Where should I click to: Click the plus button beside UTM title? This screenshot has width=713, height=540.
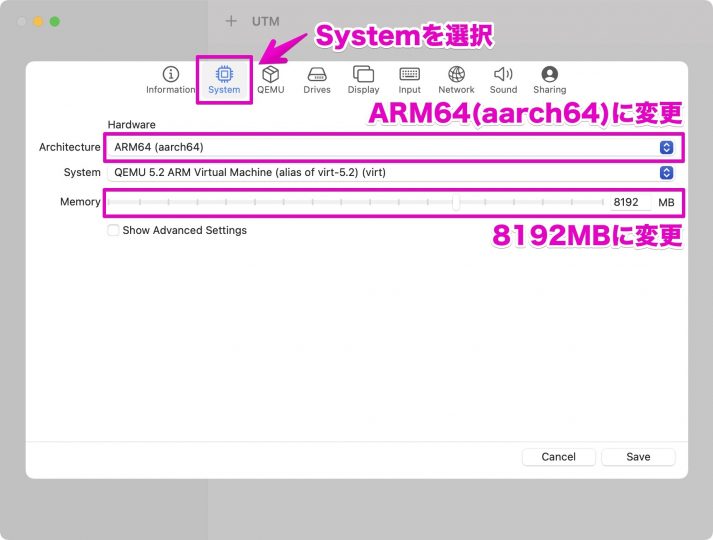[231, 21]
